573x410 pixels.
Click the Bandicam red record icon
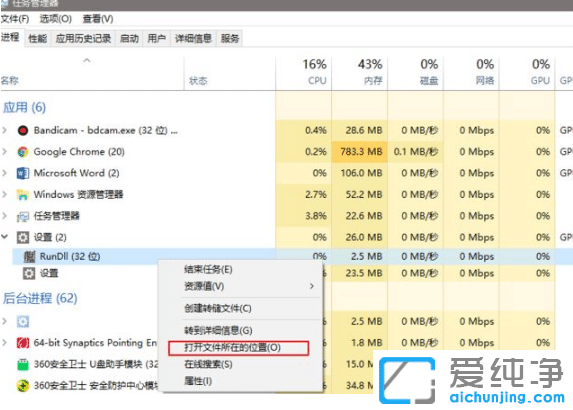[x=23, y=130]
